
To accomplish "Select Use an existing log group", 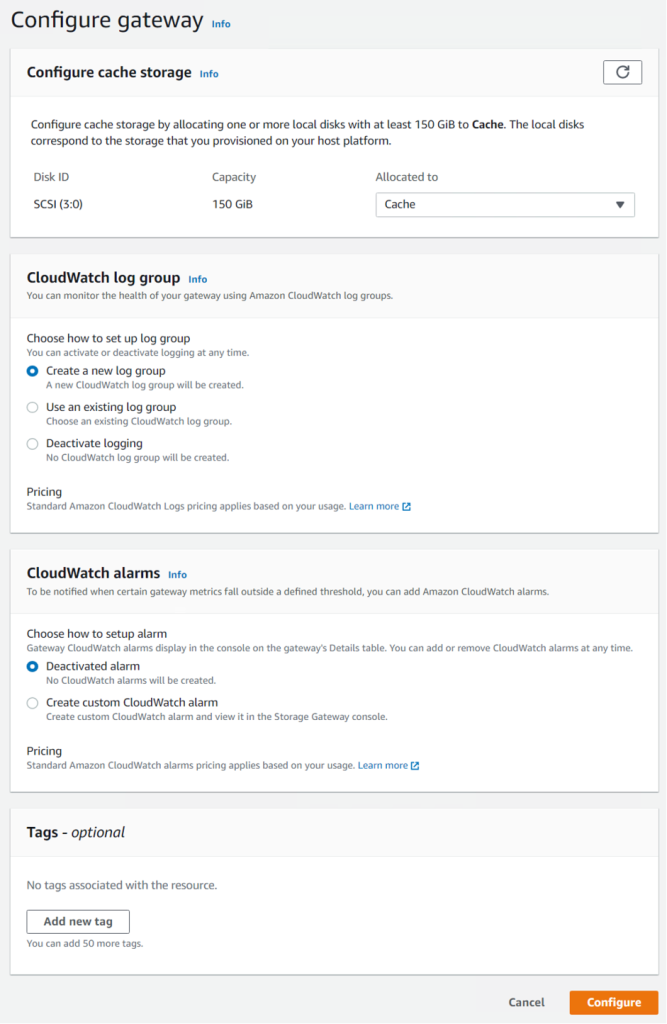I will click(x=33, y=407).
